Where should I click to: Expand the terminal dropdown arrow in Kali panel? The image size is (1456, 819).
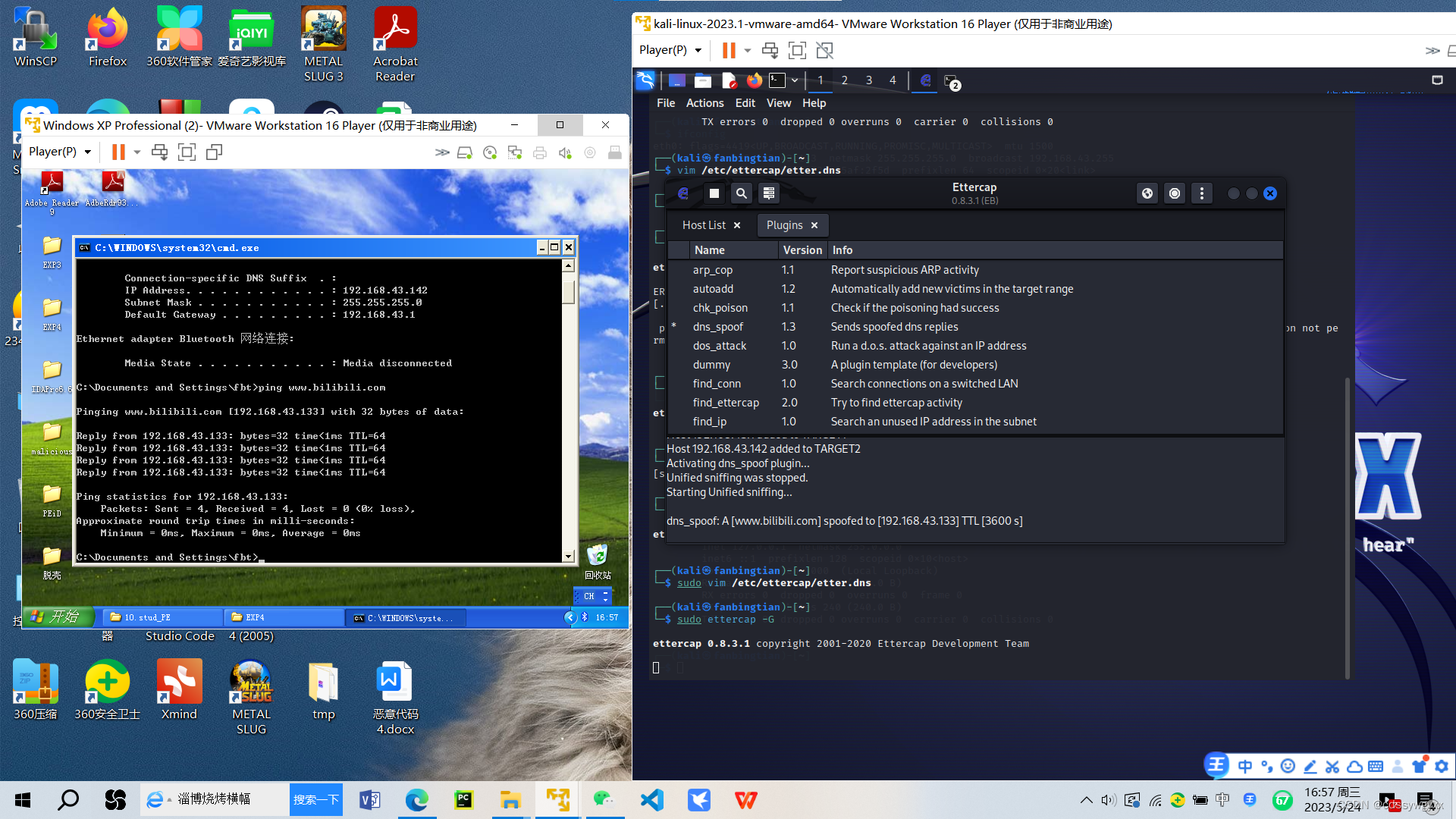pyautogui.click(x=795, y=80)
